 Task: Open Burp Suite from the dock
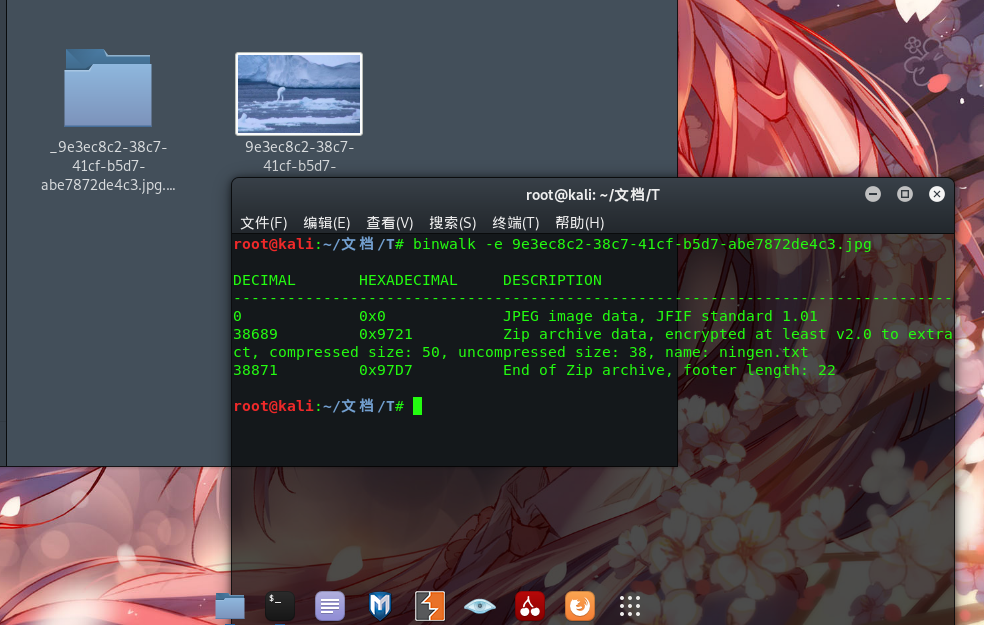tap(430, 606)
